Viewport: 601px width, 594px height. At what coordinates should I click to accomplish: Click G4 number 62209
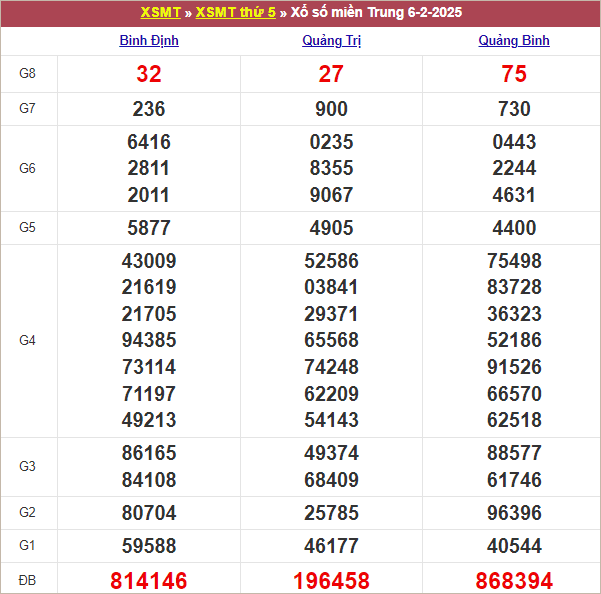click(x=331, y=394)
